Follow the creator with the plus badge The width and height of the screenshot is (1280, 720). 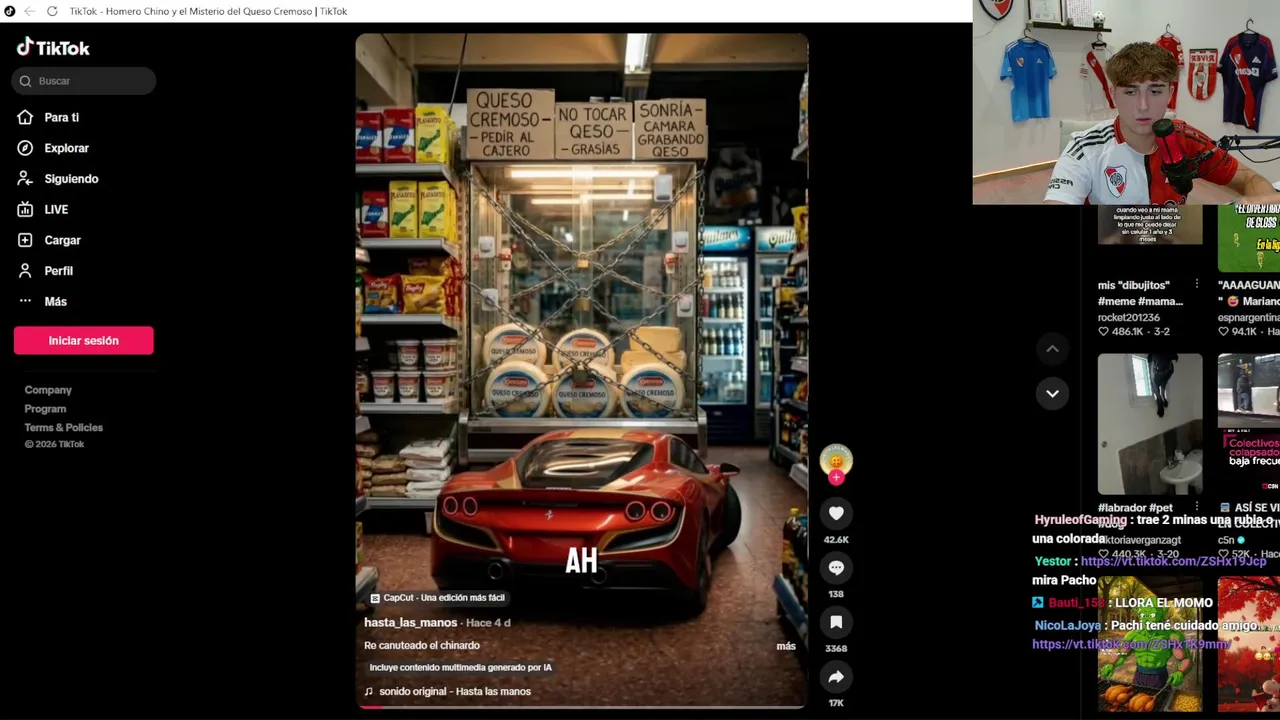pos(836,478)
